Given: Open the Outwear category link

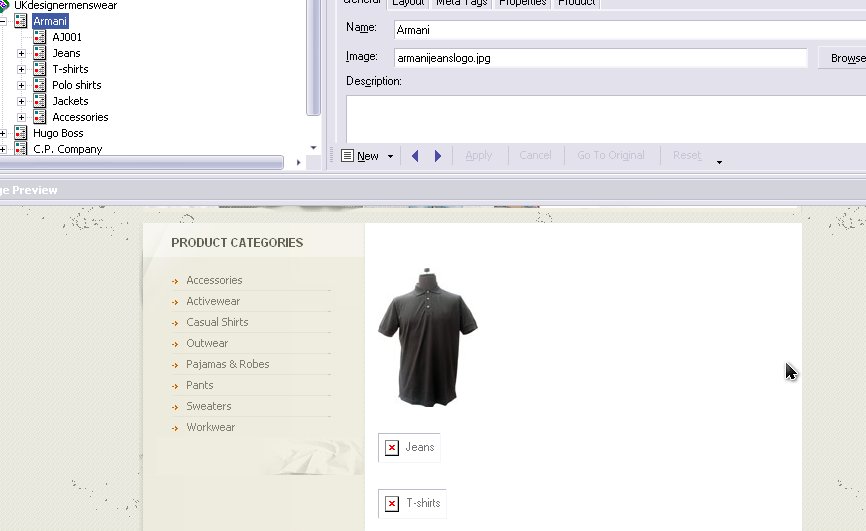Looking at the screenshot, I should pos(207,343).
